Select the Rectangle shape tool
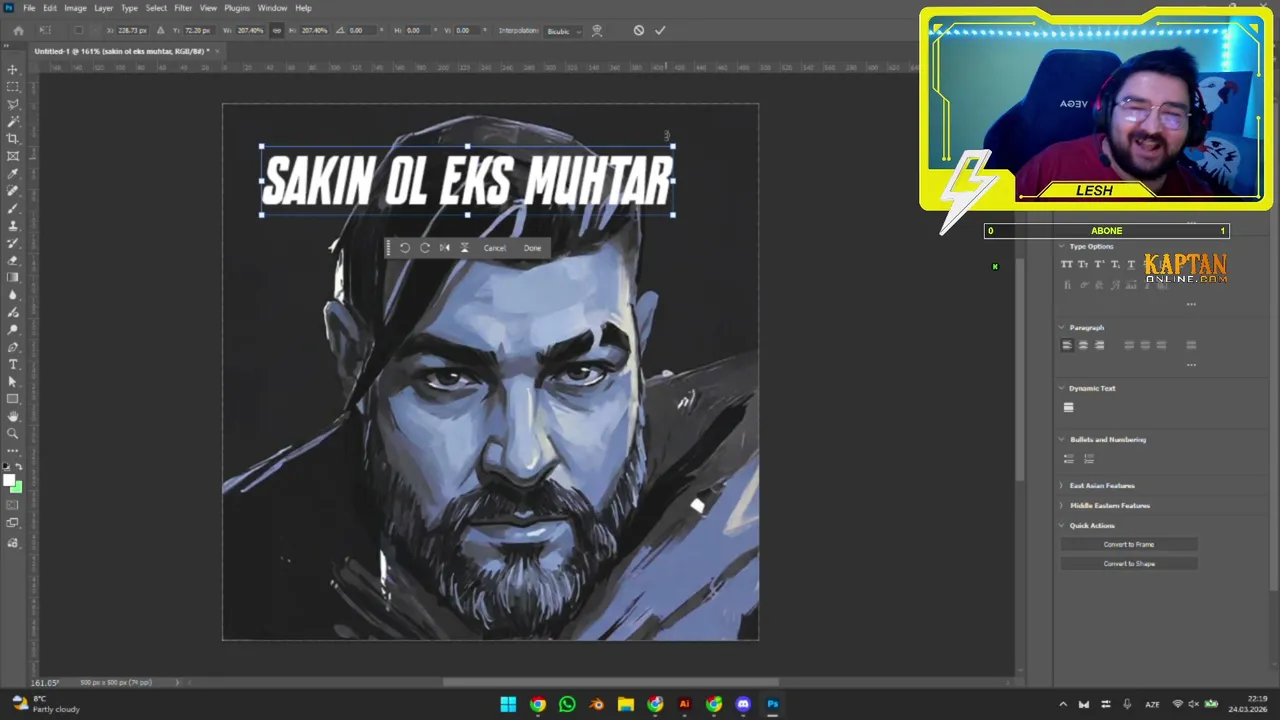The image size is (1280, 720). 13,399
